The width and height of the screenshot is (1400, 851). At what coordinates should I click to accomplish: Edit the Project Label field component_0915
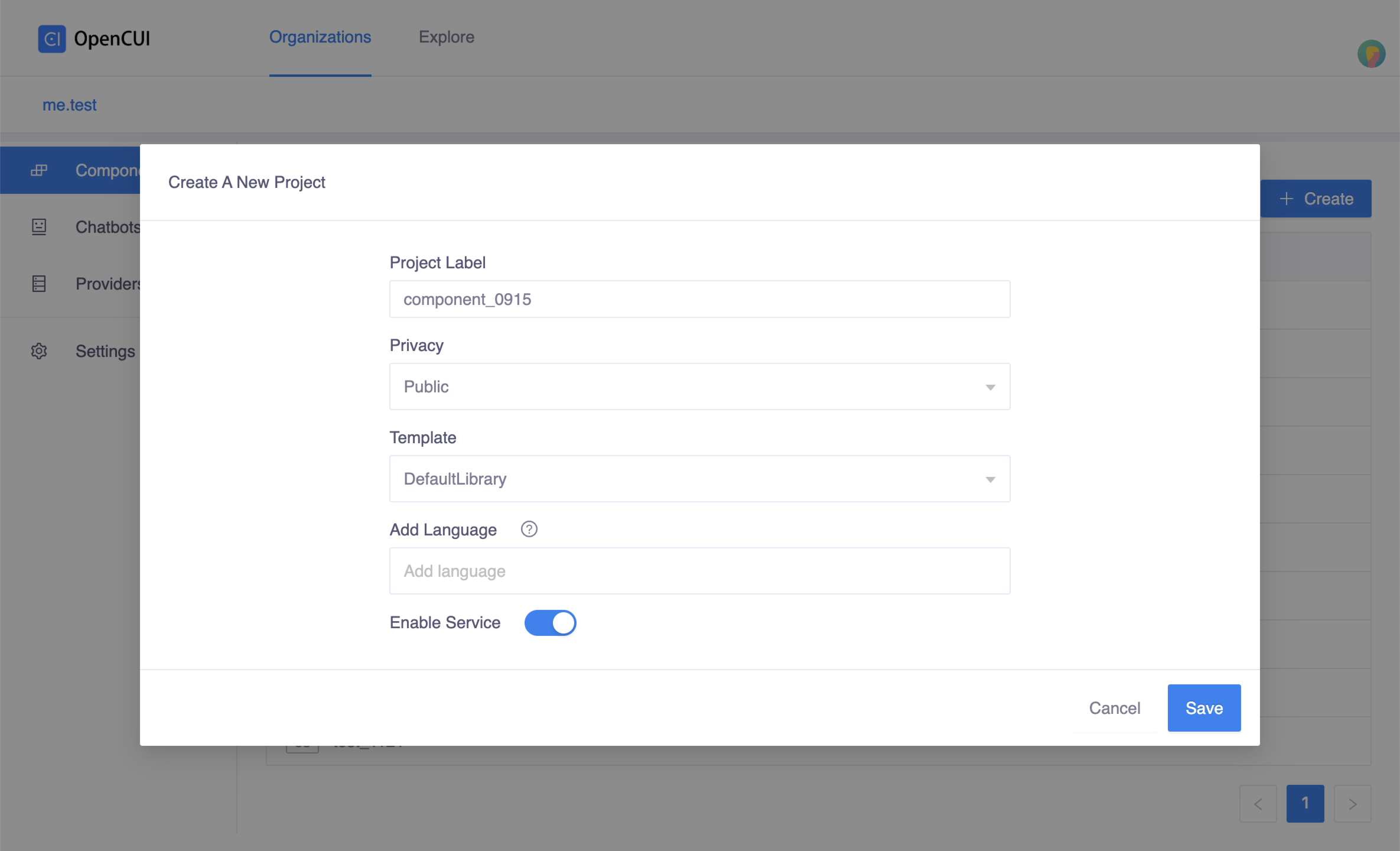click(x=699, y=298)
